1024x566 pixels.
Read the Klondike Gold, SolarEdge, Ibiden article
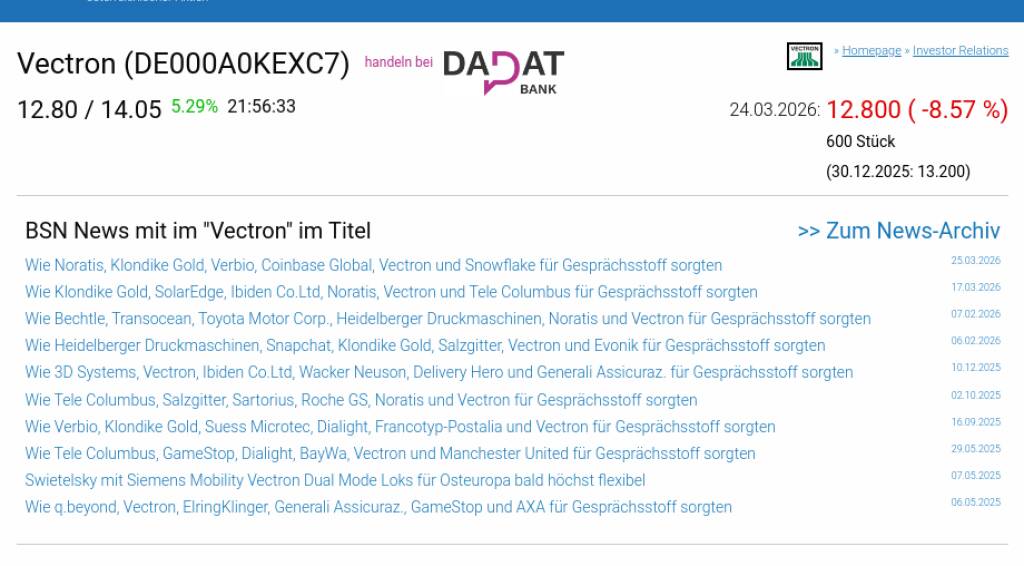coord(391,292)
